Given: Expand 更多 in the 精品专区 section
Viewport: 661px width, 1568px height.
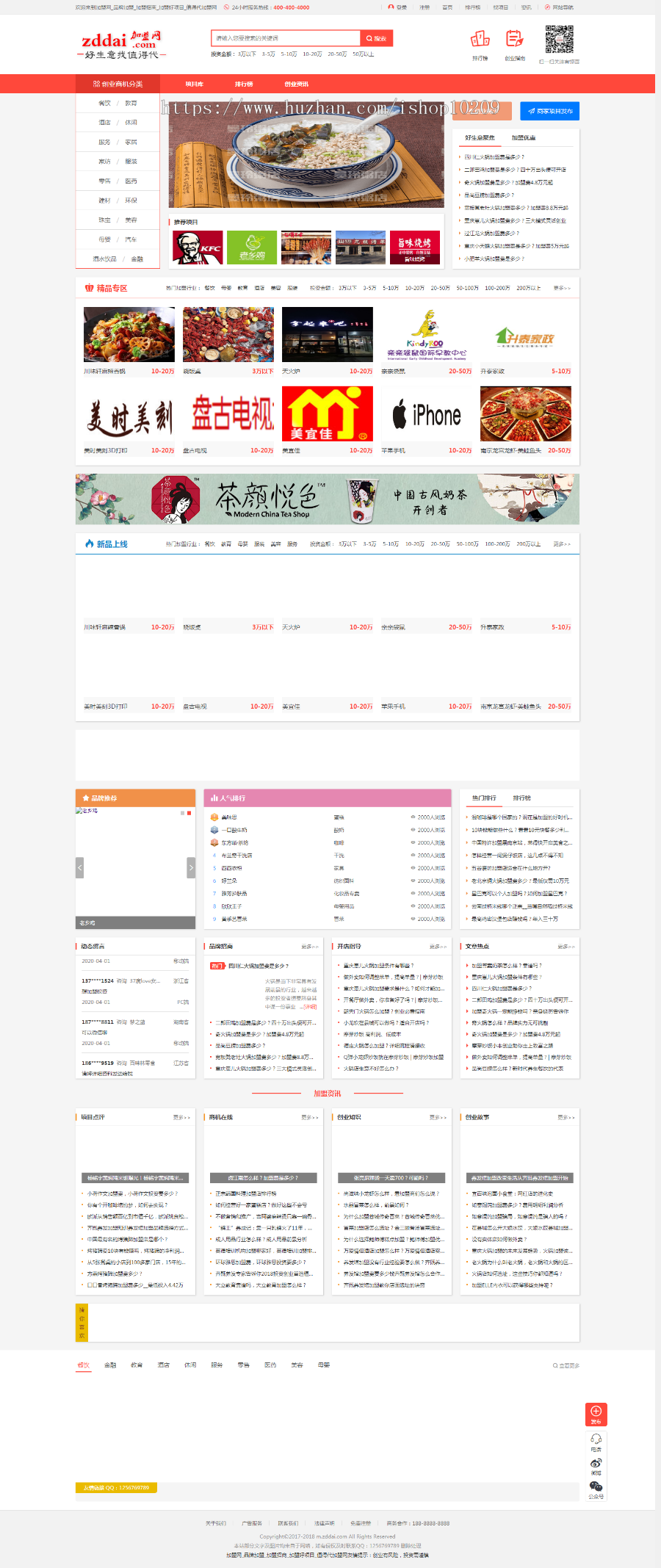Looking at the screenshot, I should [x=561, y=288].
